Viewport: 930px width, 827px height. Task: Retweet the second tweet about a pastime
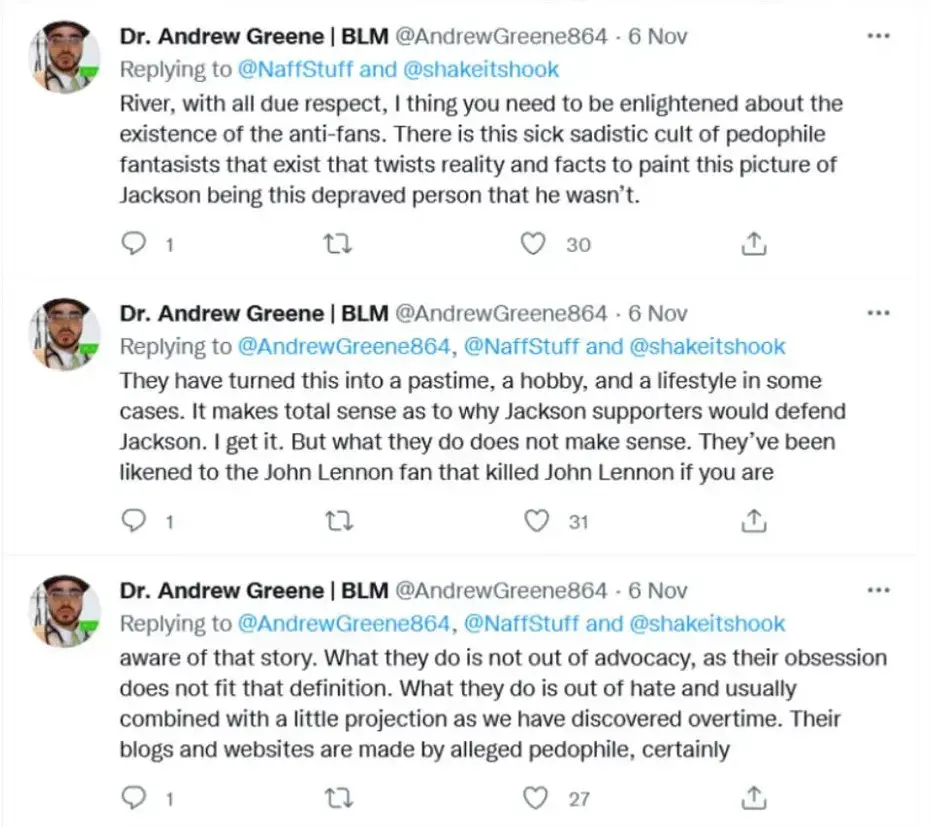point(340,520)
